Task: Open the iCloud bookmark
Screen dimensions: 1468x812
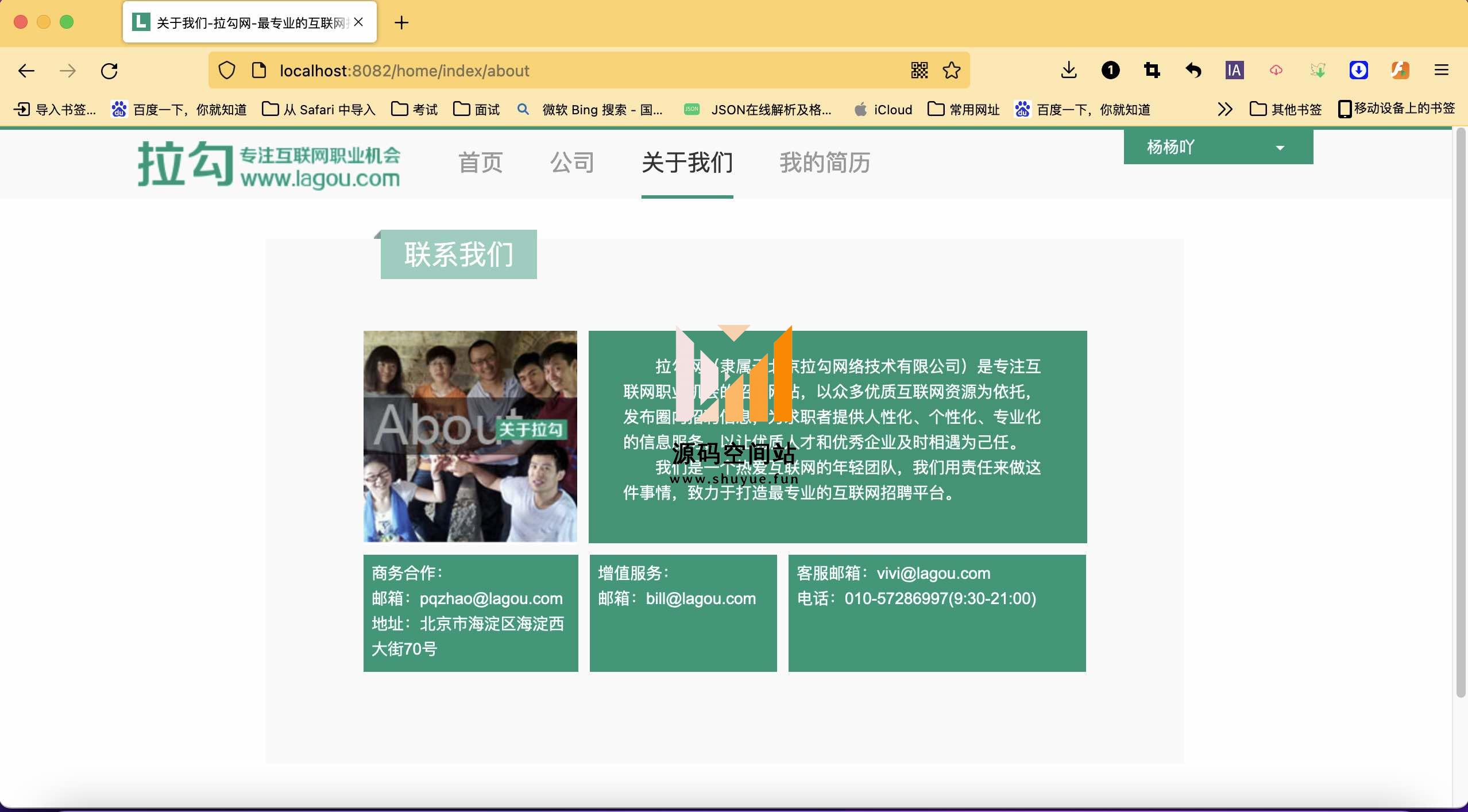Action: (883, 109)
